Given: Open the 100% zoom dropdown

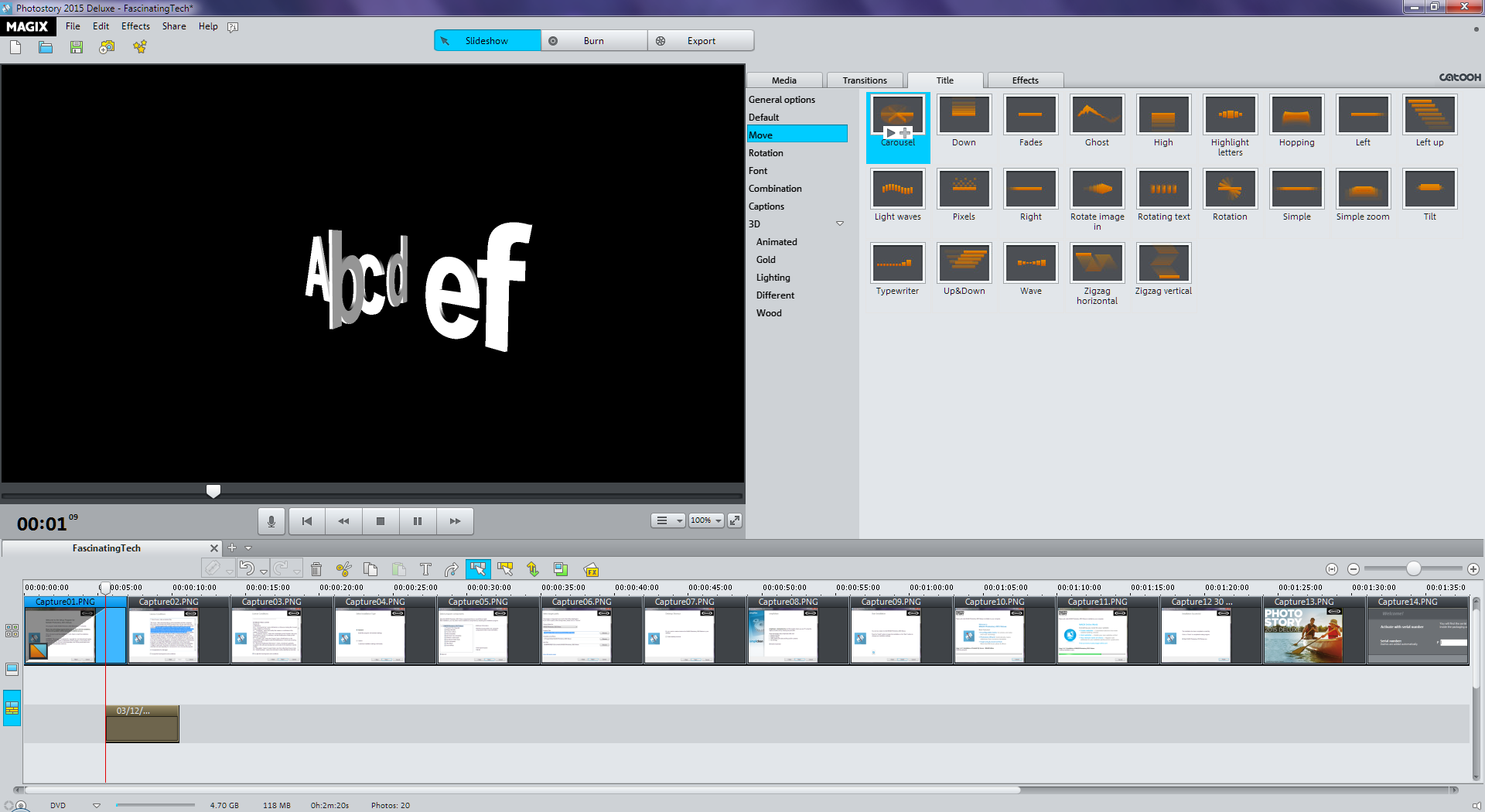Looking at the screenshot, I should point(706,520).
